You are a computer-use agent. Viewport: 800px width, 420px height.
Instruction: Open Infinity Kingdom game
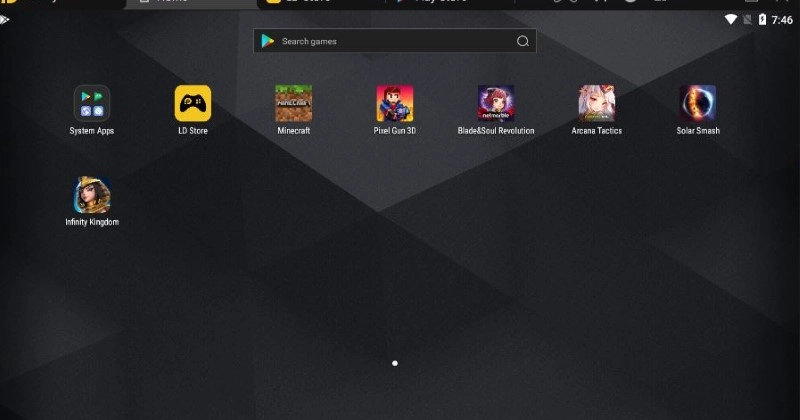(92, 194)
